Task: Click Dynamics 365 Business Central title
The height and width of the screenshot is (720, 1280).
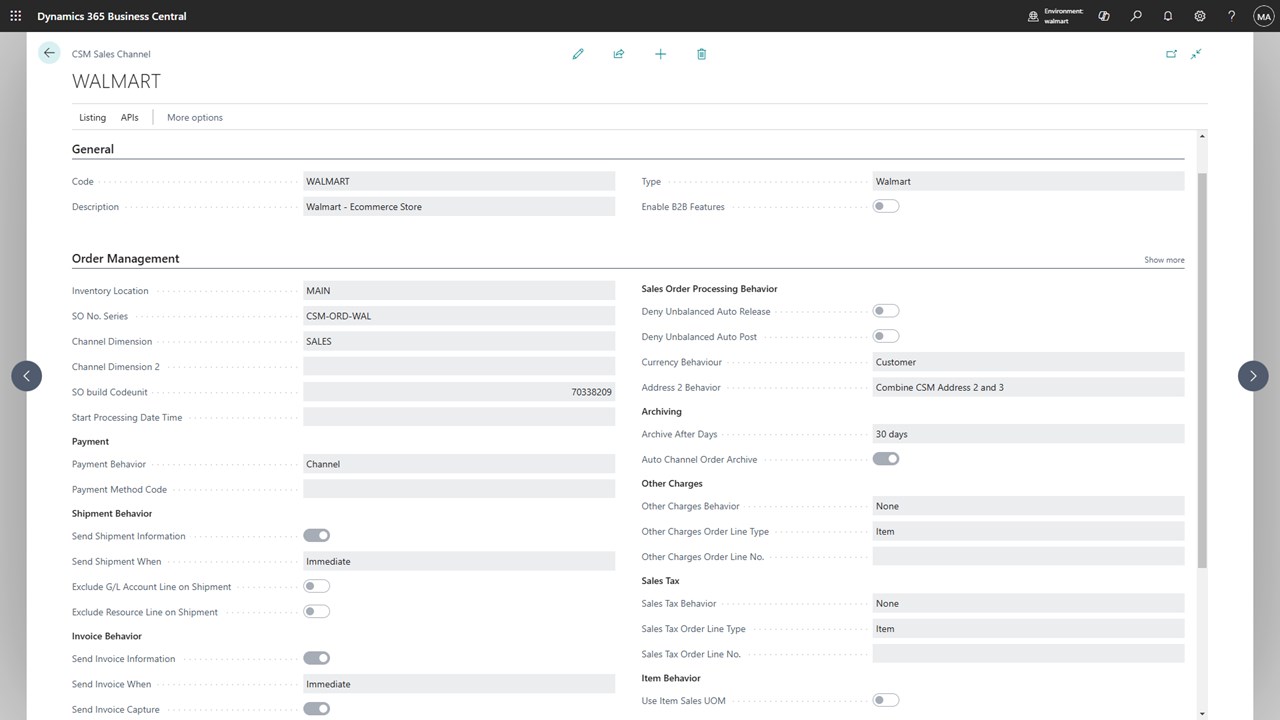Action: pos(112,16)
